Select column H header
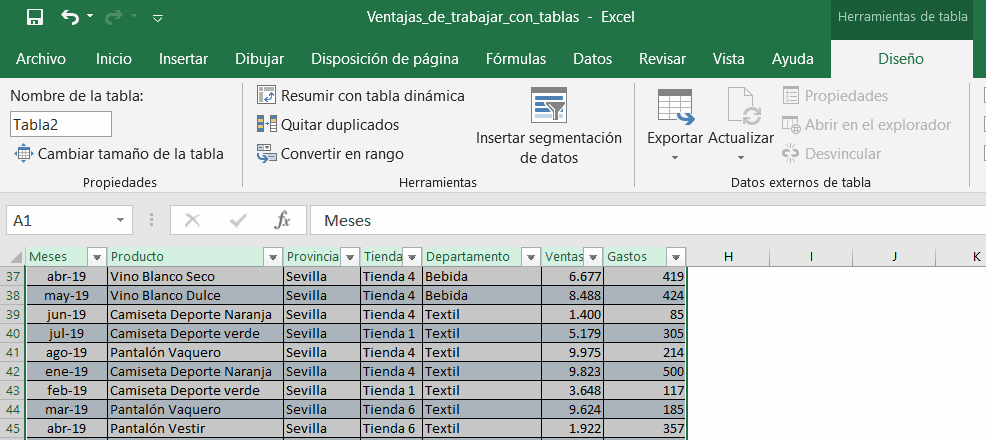986x440 pixels. (x=728, y=256)
